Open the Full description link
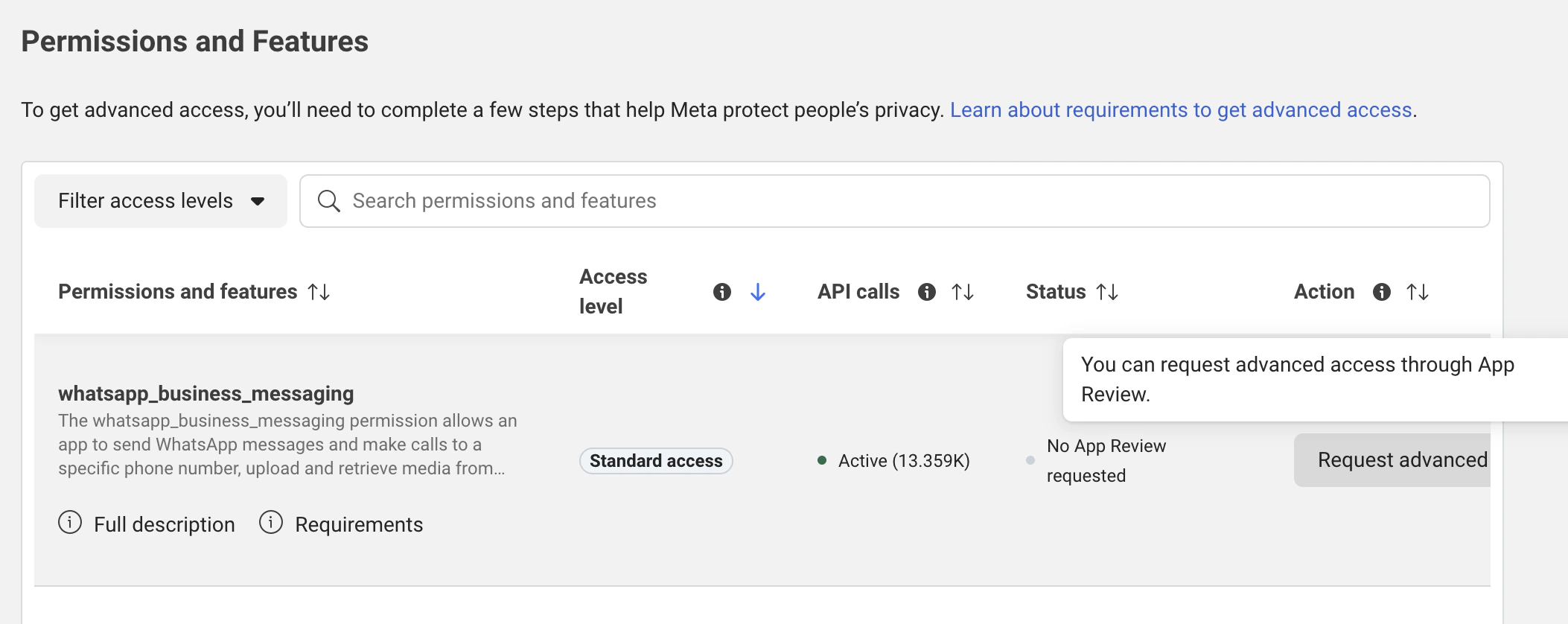Screen dimensions: 1568x624 point(164,524)
